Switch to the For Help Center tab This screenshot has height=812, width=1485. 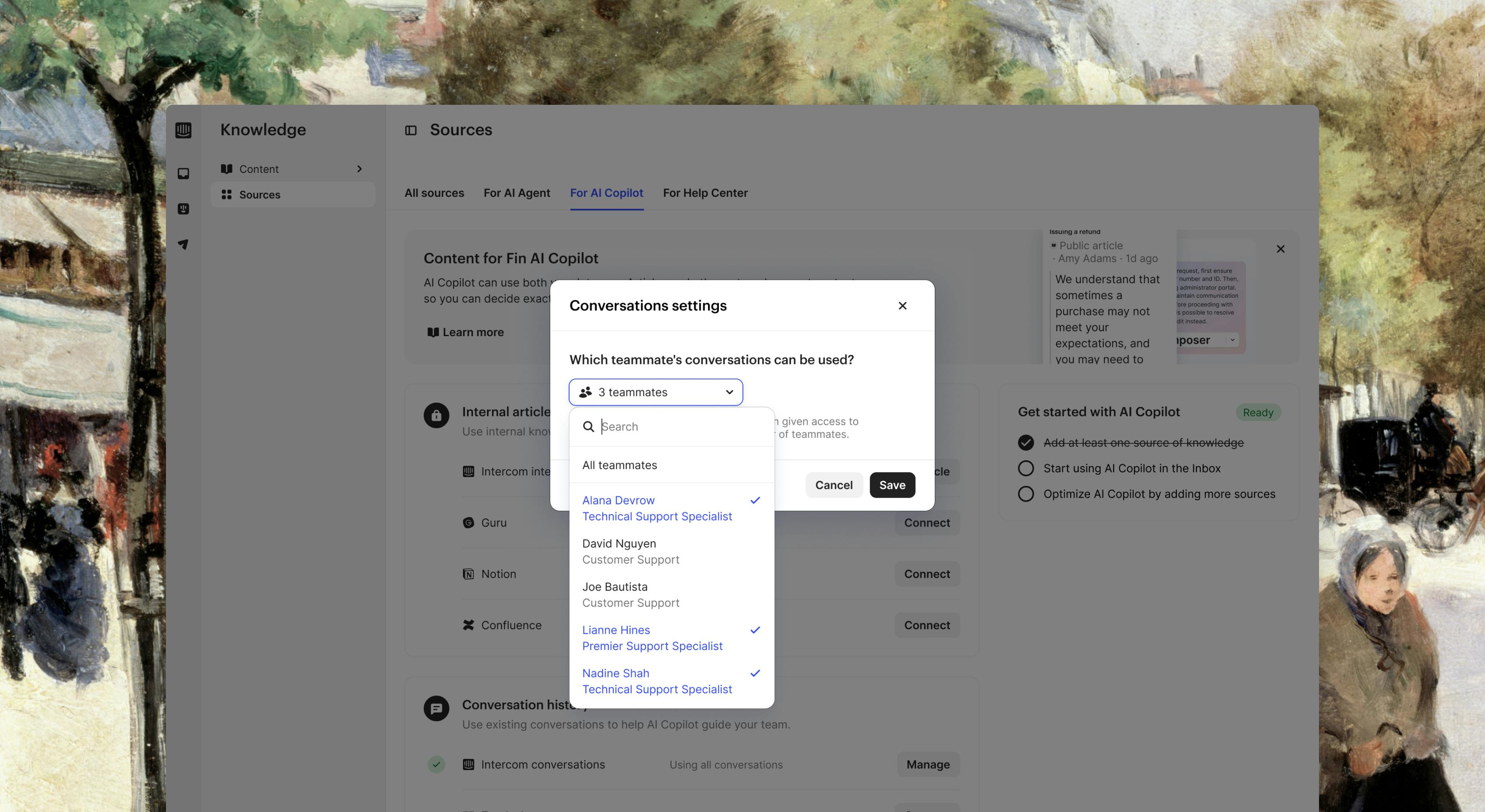[x=705, y=193]
